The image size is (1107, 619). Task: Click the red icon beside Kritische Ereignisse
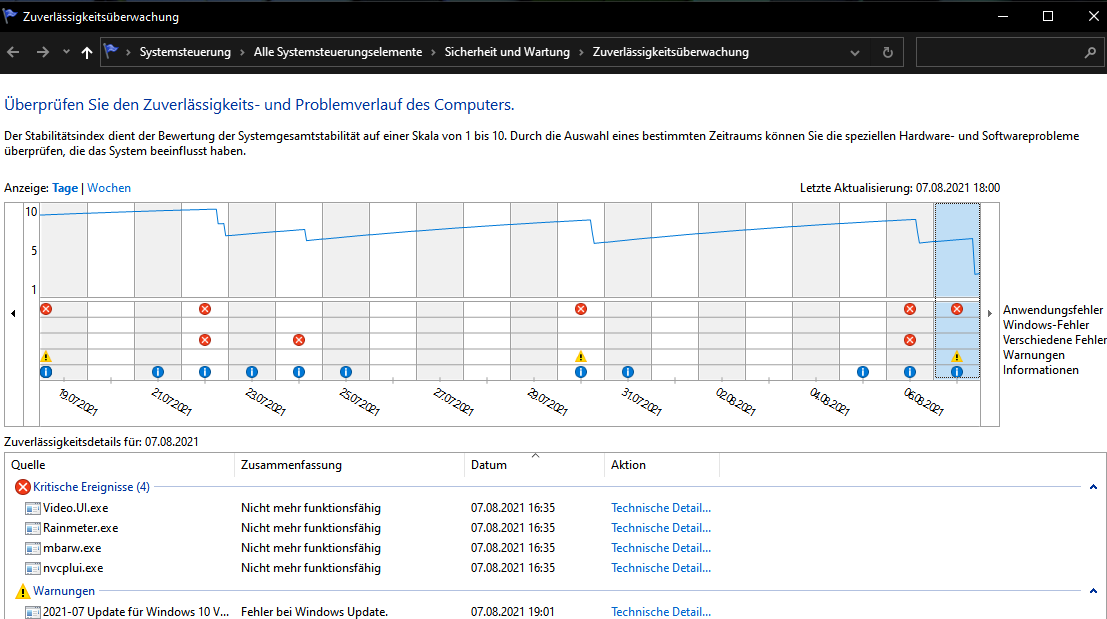click(x=23, y=487)
